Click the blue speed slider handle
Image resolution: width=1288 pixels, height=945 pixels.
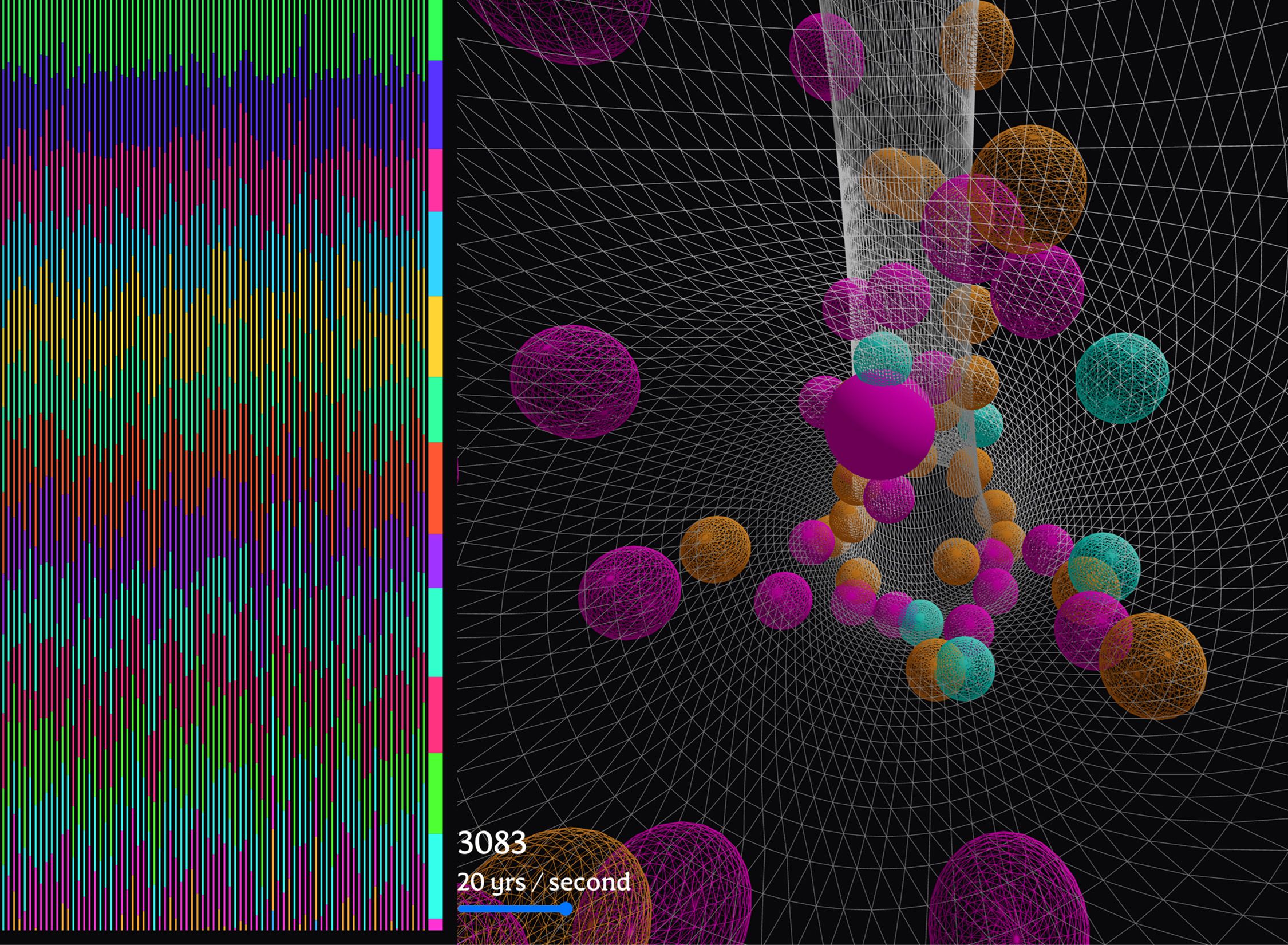[566, 908]
